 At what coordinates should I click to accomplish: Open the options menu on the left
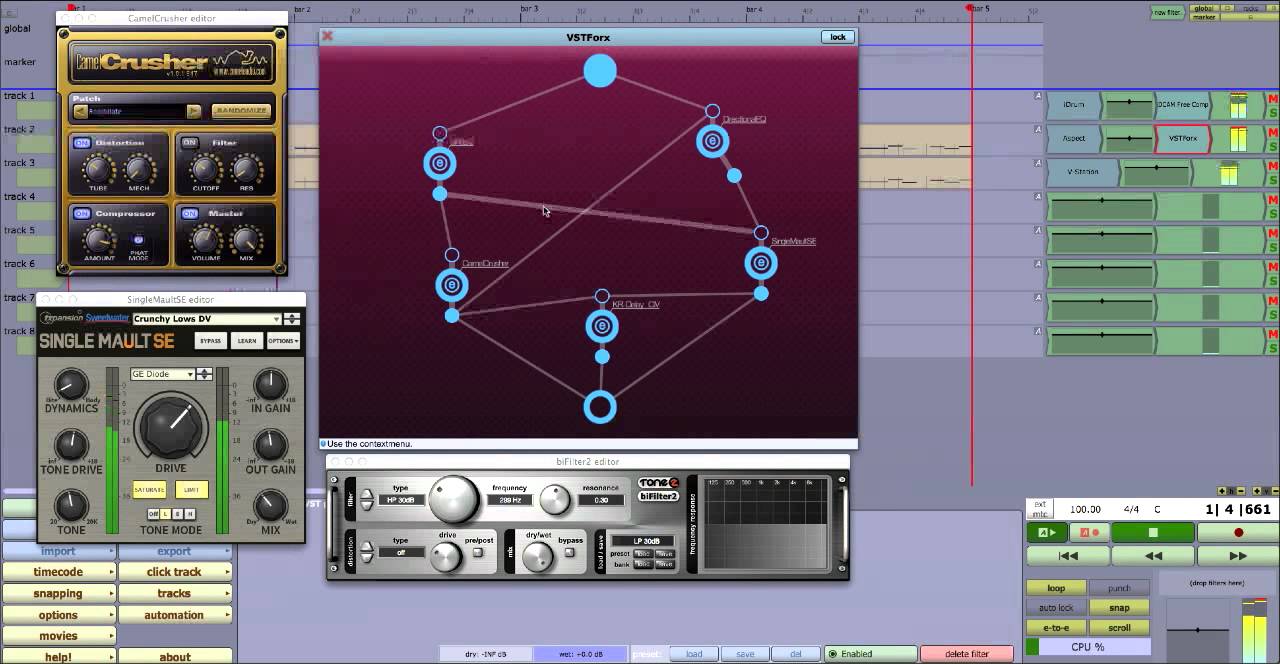(x=59, y=615)
